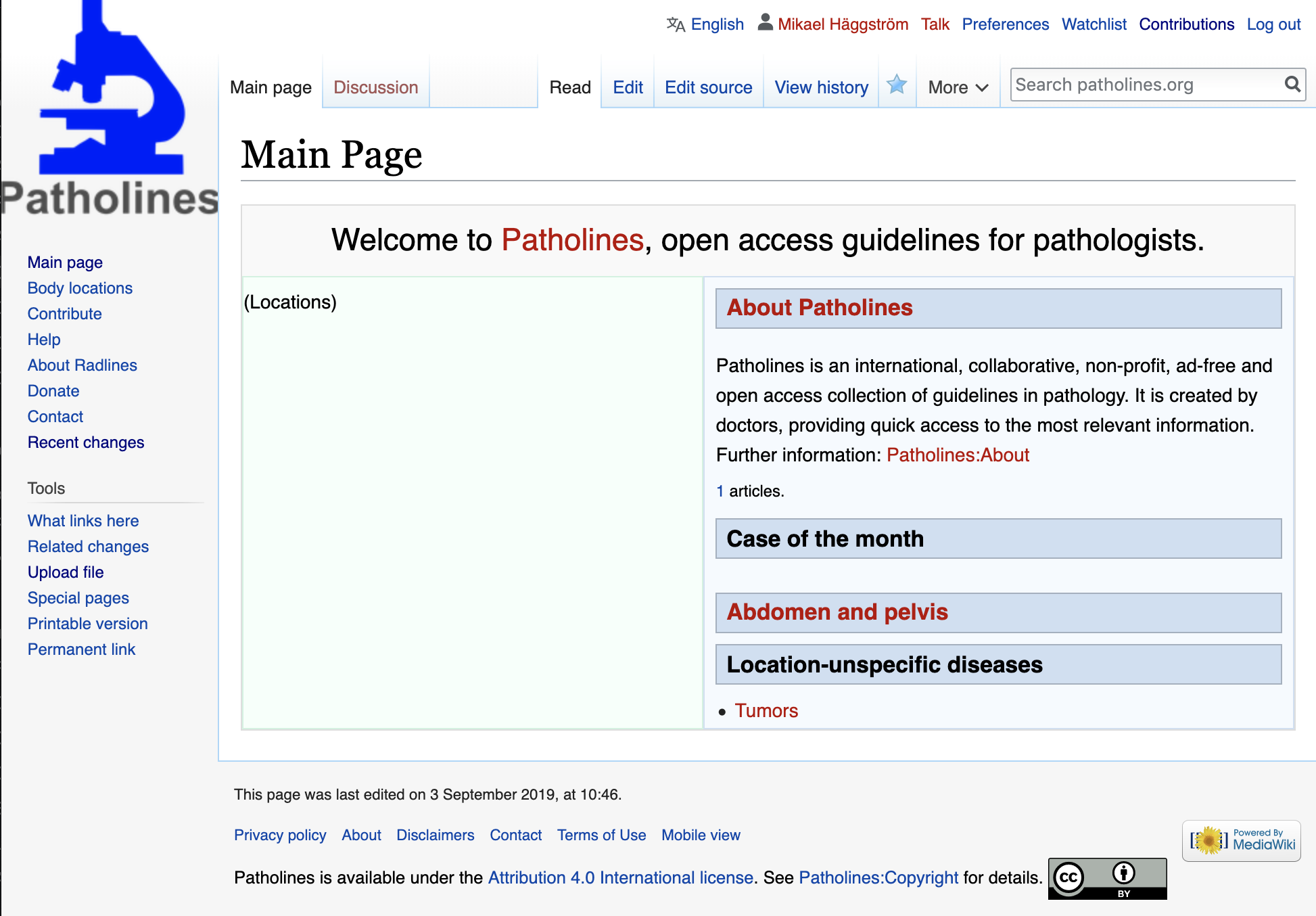This screenshot has height=916, width=1316.
Task: Click the language translate icon
Action: 676,24
